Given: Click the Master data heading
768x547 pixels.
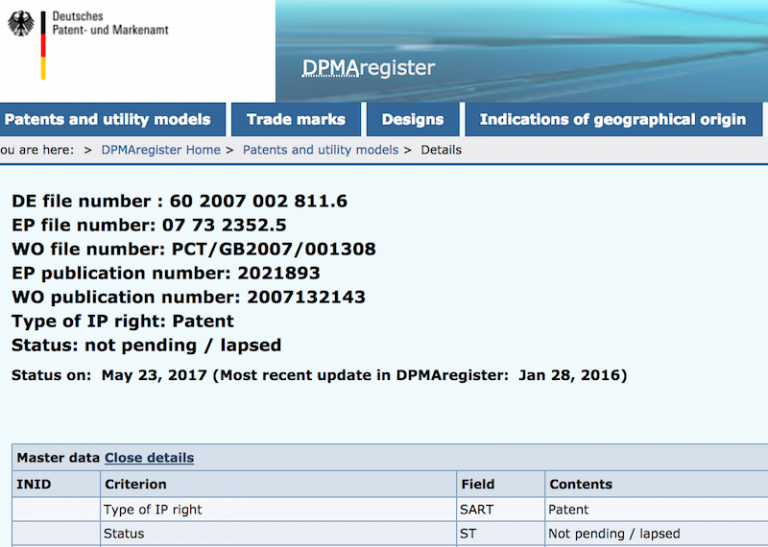Looking at the screenshot, I should [58, 458].
